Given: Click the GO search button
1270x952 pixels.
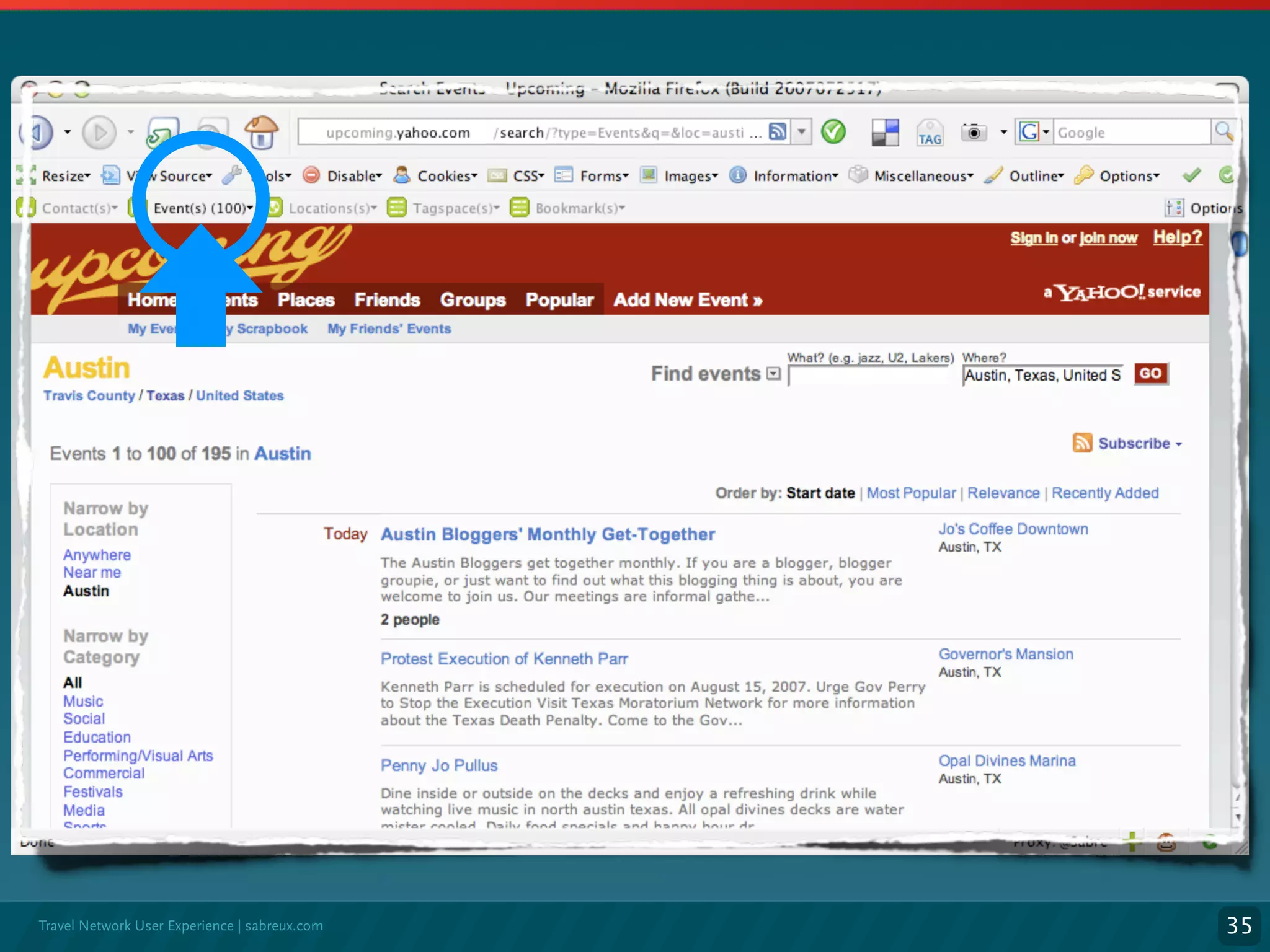Looking at the screenshot, I should pyautogui.click(x=1151, y=374).
